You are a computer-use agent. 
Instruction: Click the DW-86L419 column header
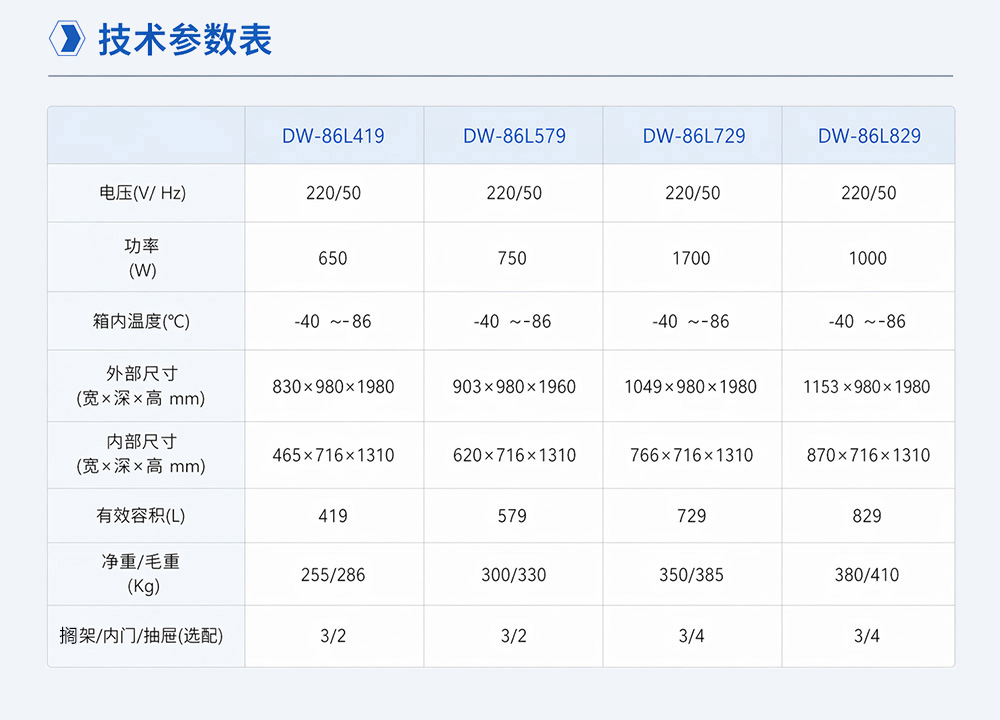pos(333,136)
